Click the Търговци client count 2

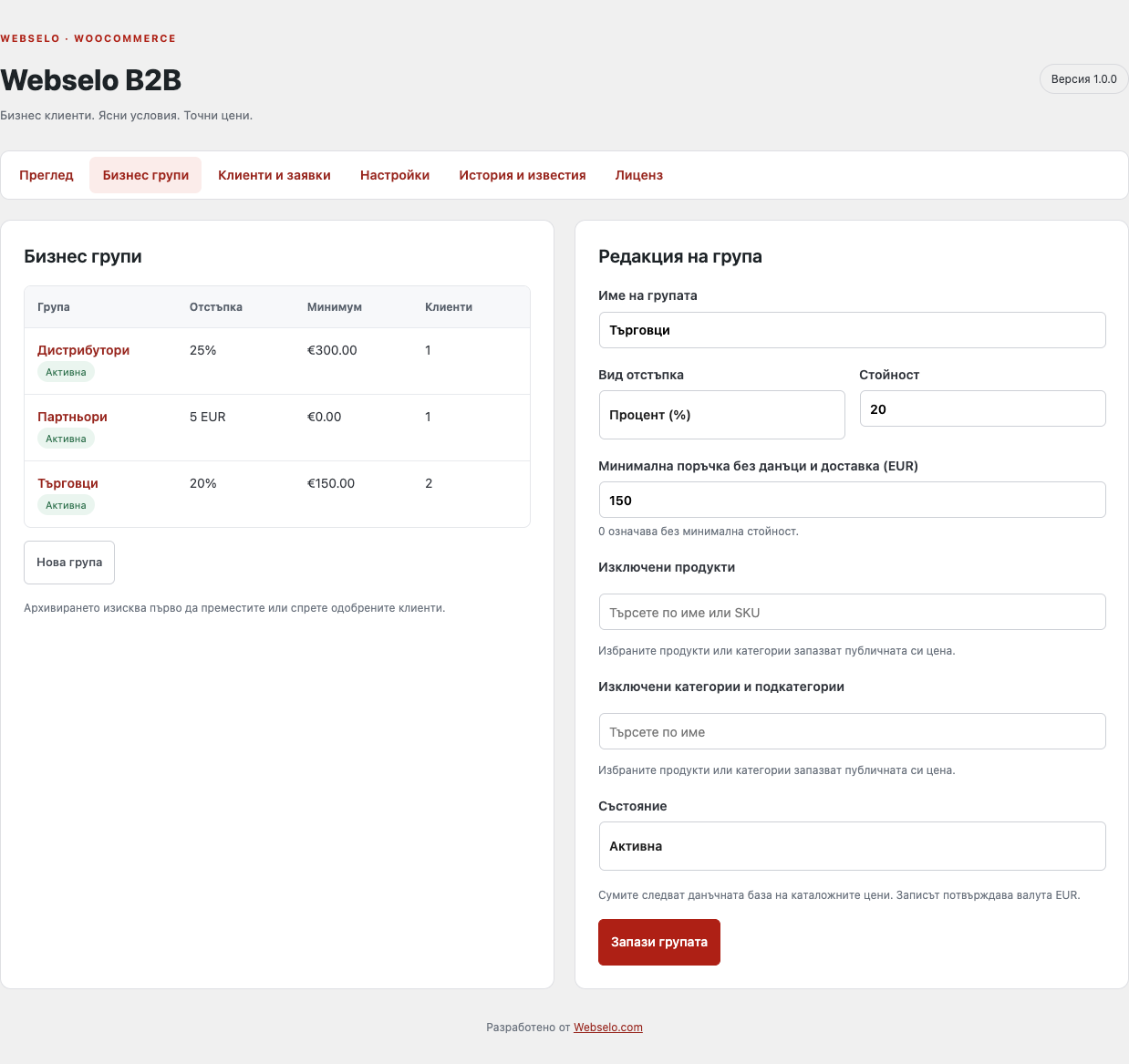pyautogui.click(x=429, y=483)
